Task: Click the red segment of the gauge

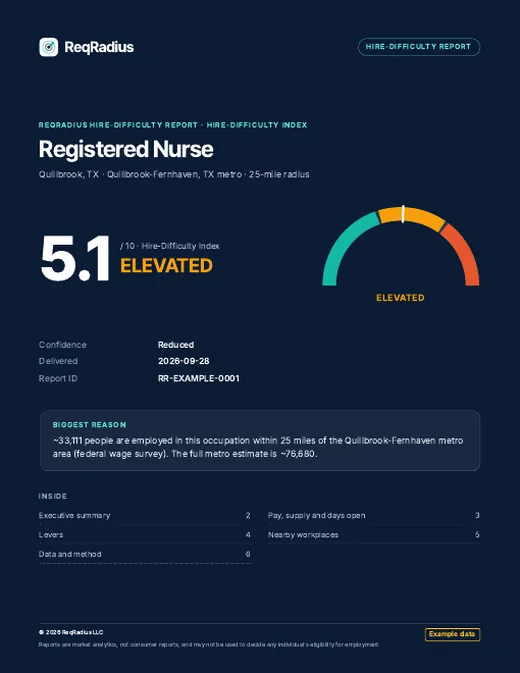Action: [466, 253]
